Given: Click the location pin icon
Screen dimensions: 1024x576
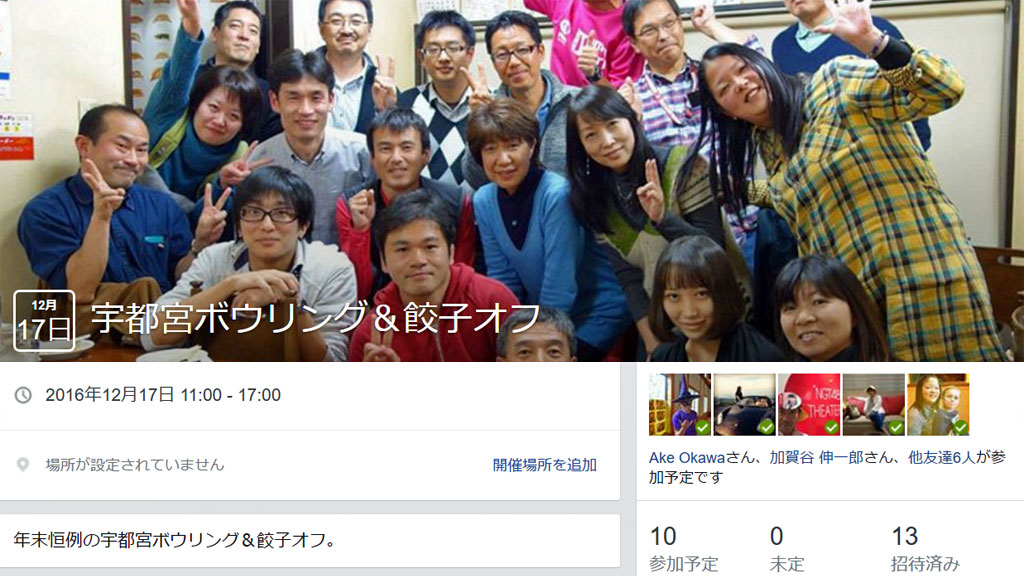Looking at the screenshot, I should (23, 465).
